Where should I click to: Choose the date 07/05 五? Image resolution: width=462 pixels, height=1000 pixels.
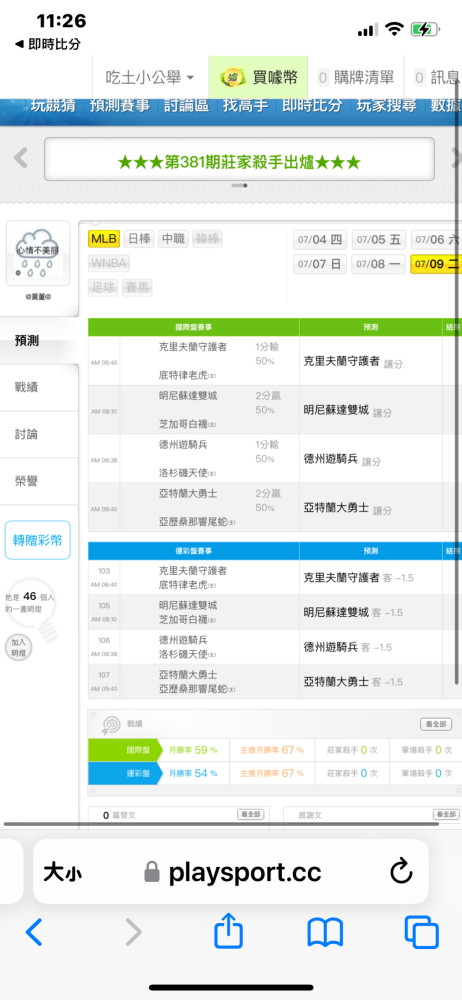tap(378, 240)
